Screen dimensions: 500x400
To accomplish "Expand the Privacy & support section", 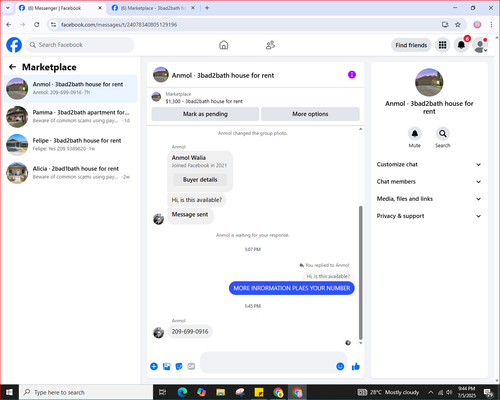I will (x=429, y=216).
